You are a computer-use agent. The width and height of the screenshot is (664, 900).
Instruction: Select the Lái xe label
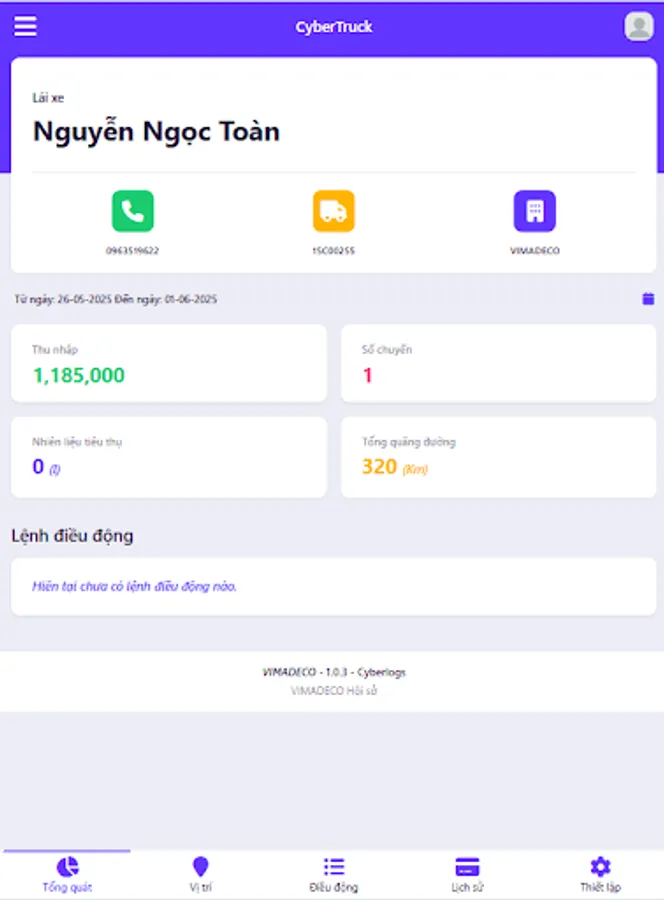pyautogui.click(x=48, y=98)
